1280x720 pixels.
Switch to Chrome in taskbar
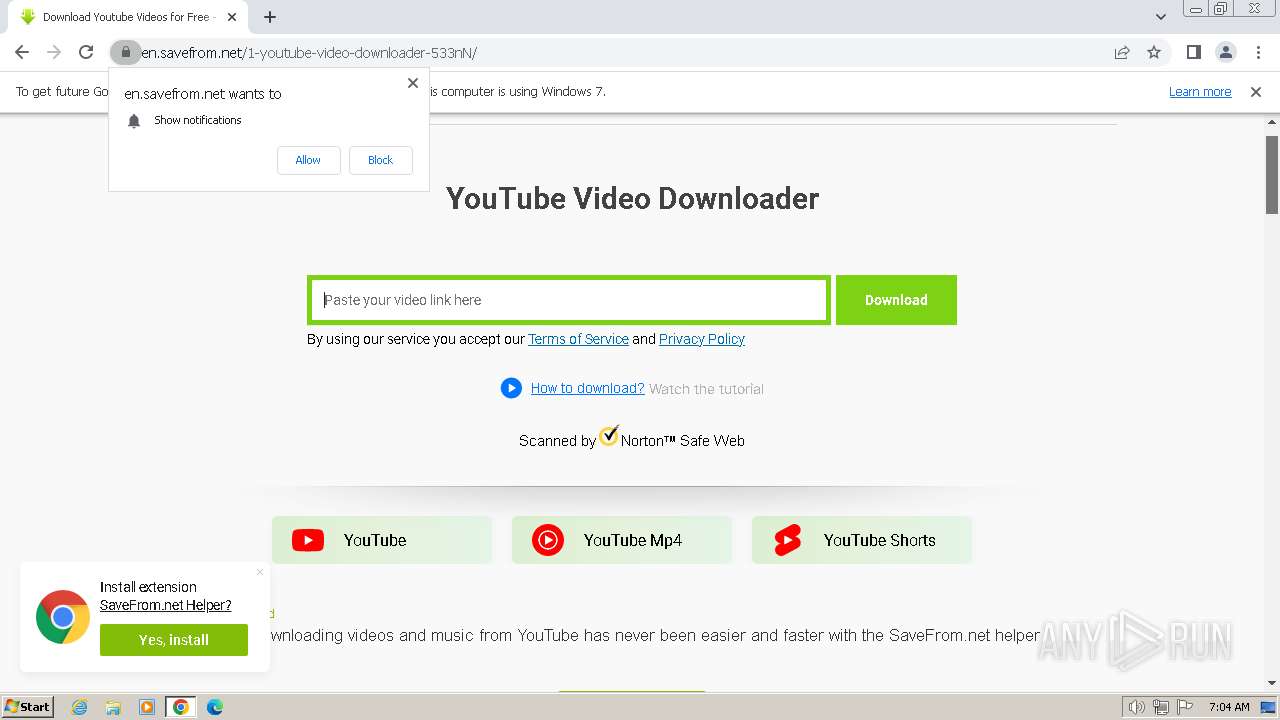181,707
